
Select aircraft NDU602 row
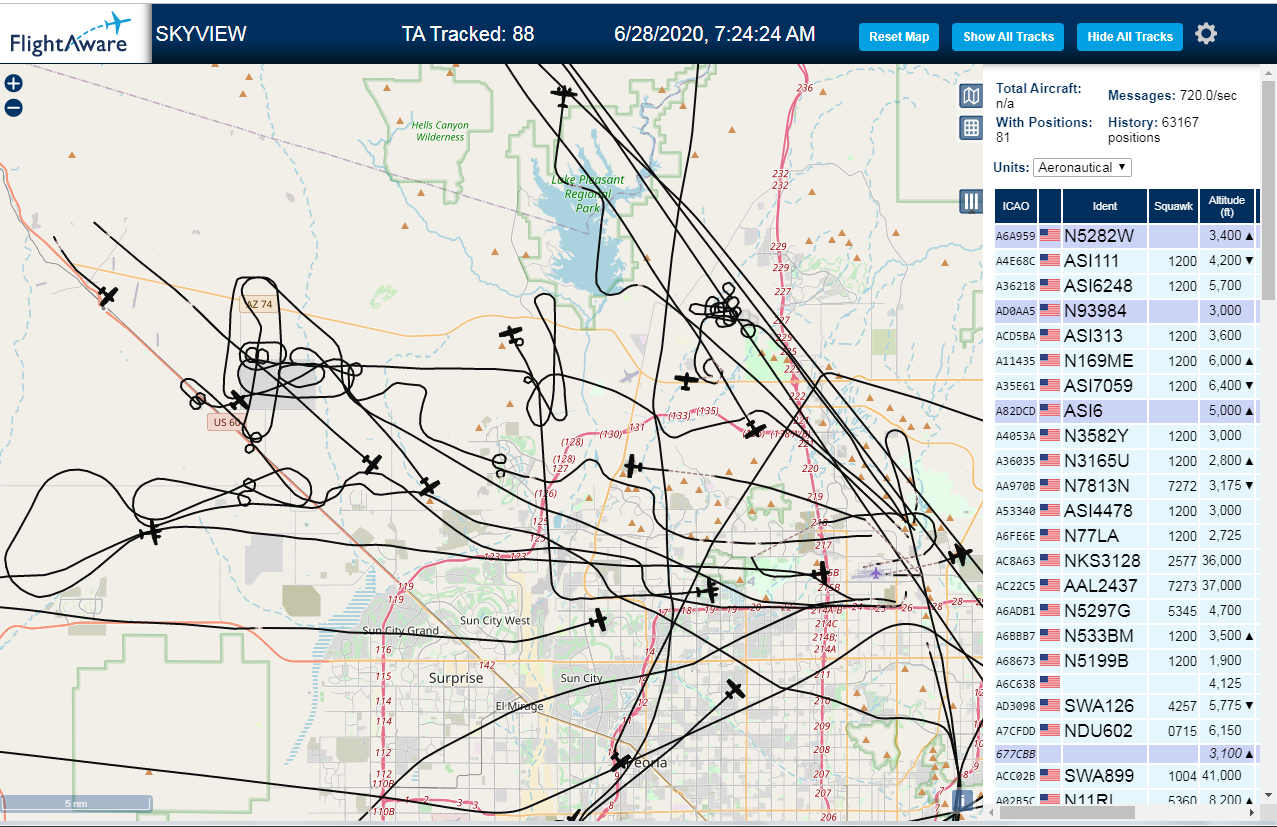(x=1125, y=731)
